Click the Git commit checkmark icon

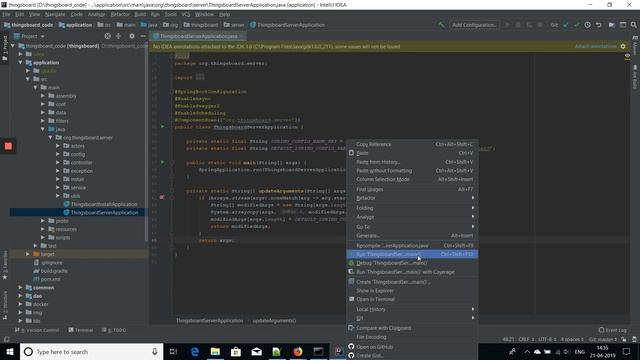tap(577, 25)
